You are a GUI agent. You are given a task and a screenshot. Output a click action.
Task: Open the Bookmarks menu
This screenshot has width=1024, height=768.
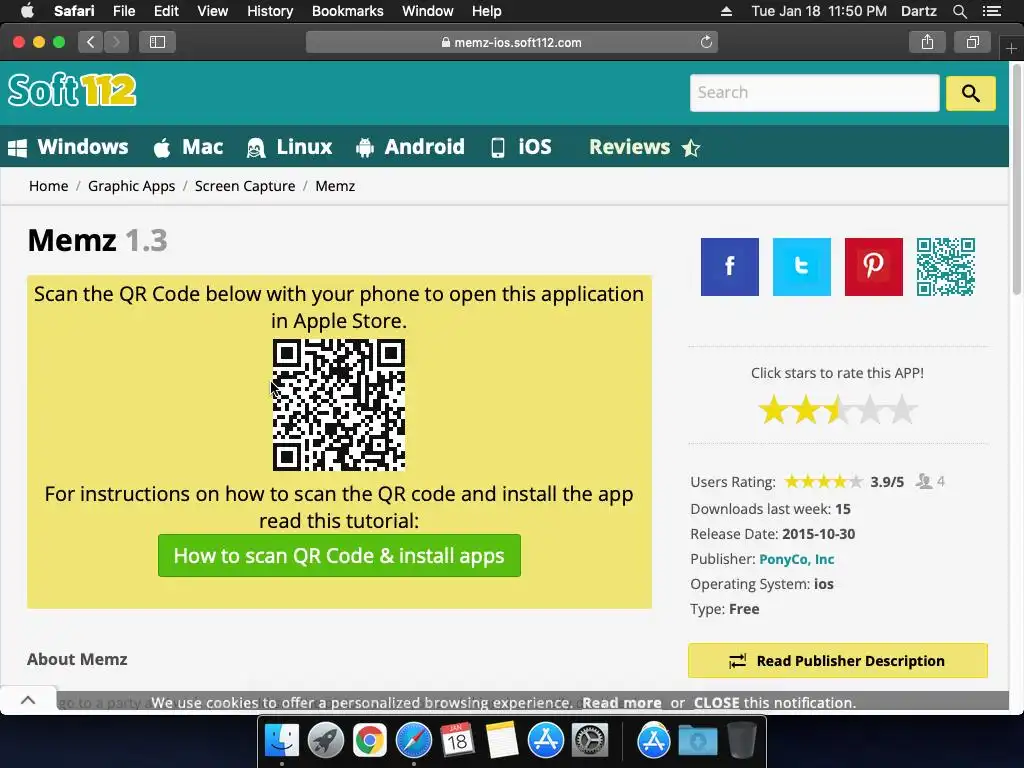click(347, 11)
